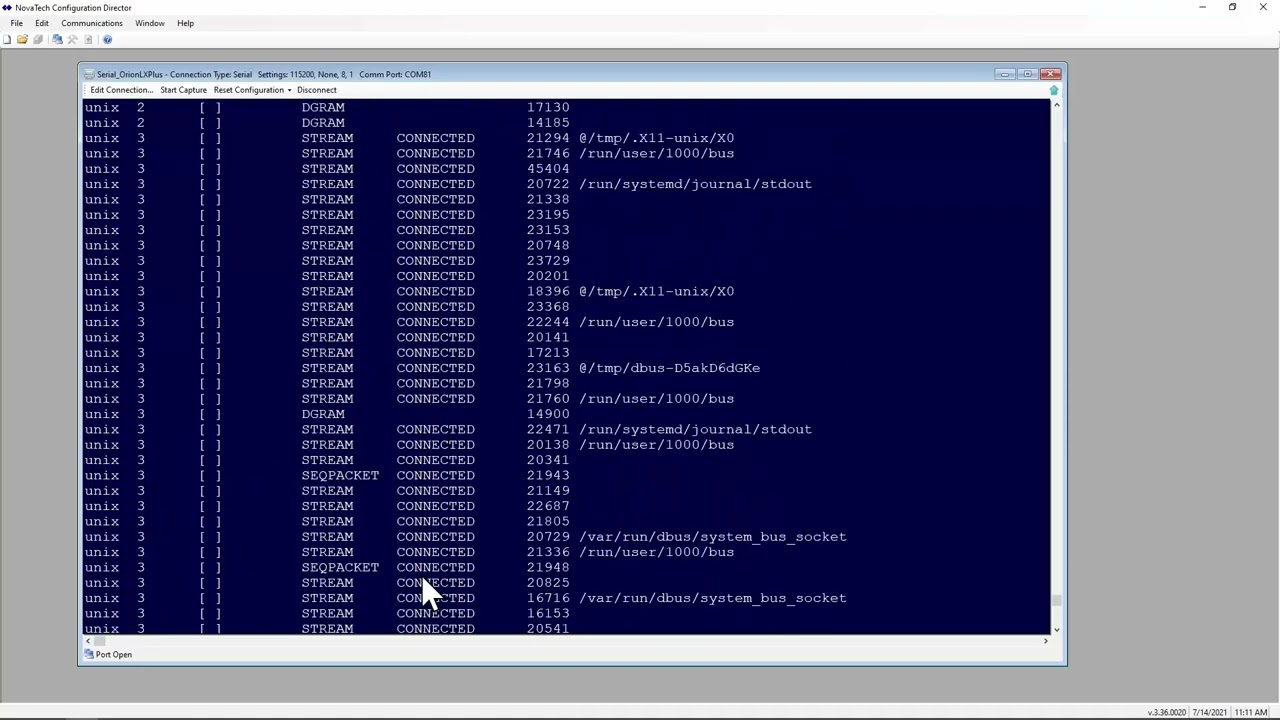Click SEQPACKET on the 21943 row
The width and height of the screenshot is (1280, 720).
pos(340,476)
